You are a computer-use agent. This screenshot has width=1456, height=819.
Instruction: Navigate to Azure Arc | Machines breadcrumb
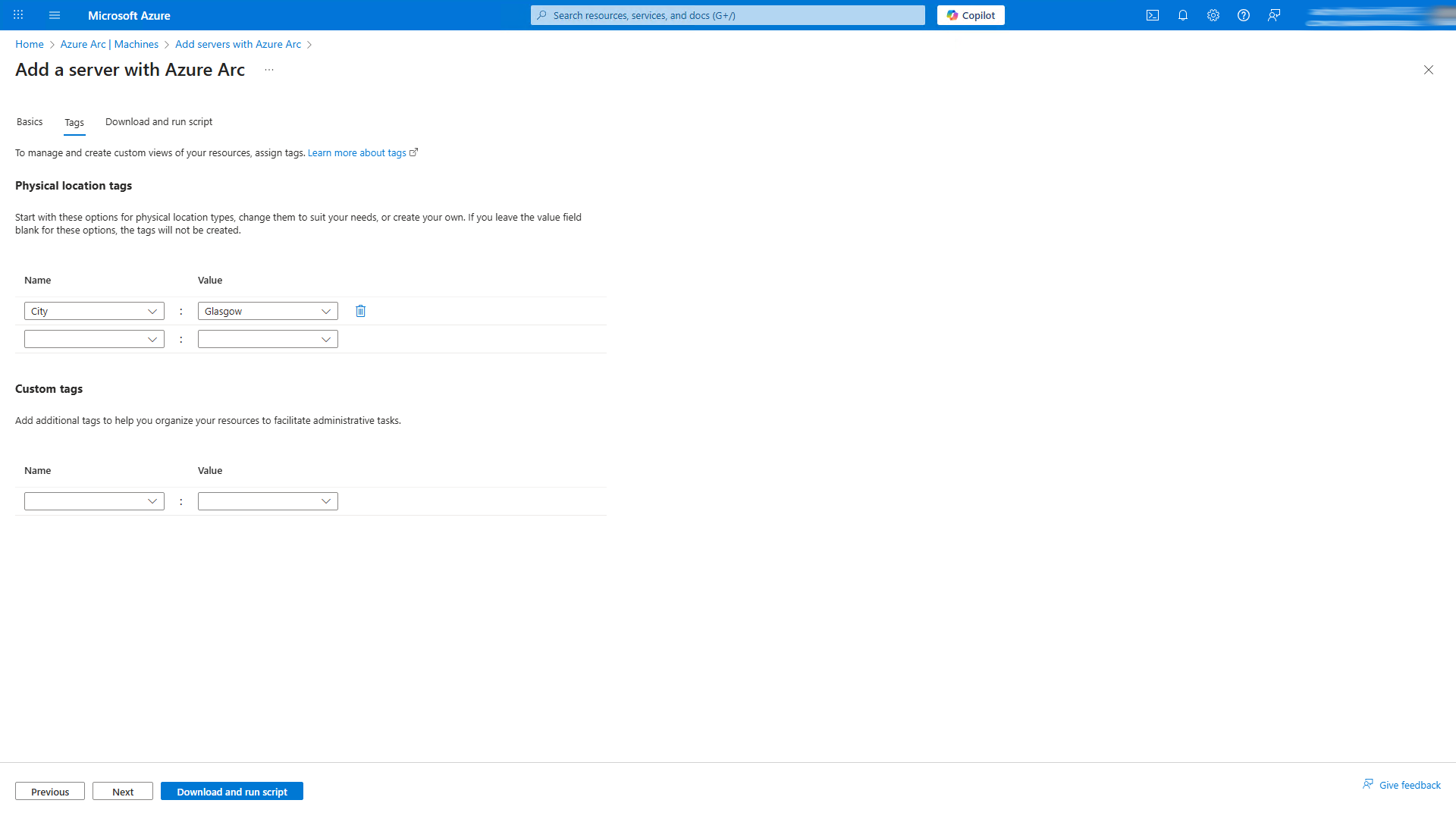pos(109,44)
